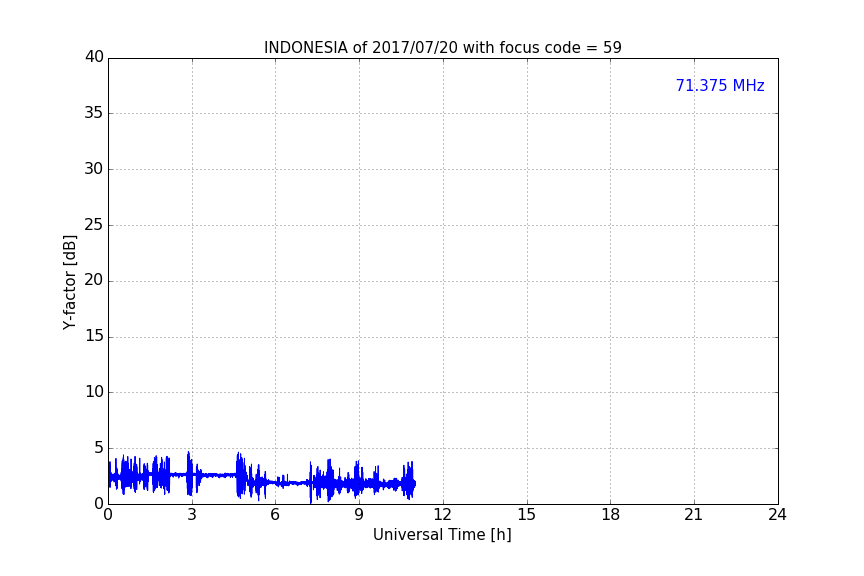Screen dimensions: 864x576
Task: Click the y-axis tick label 20
Action: (x=94, y=280)
